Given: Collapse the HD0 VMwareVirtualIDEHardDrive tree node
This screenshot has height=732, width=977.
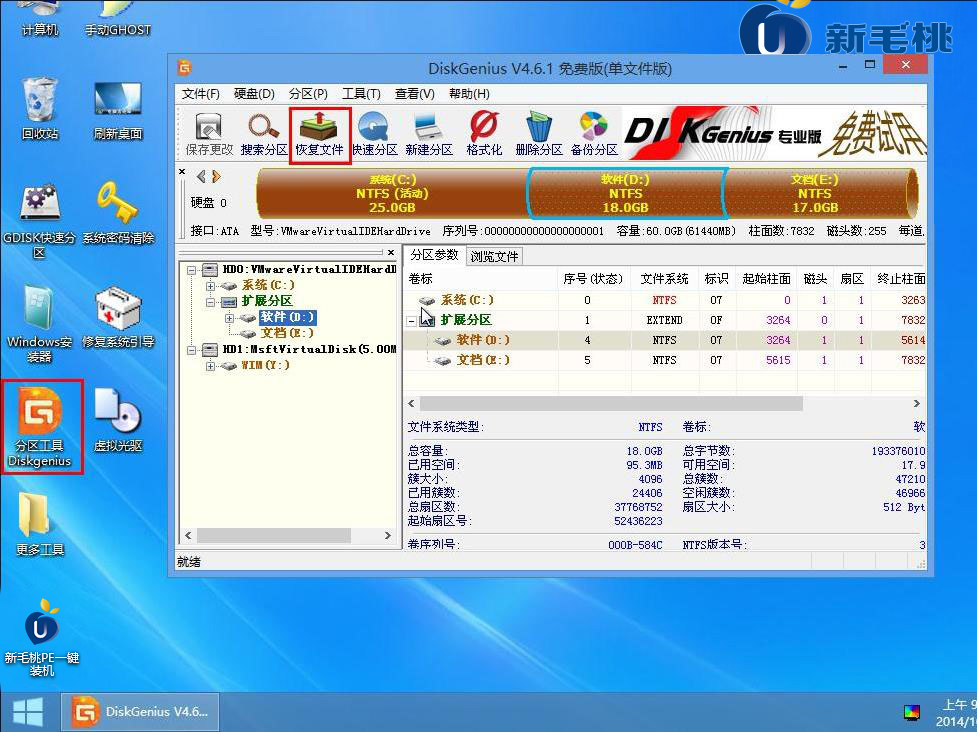Looking at the screenshot, I should 192,270.
